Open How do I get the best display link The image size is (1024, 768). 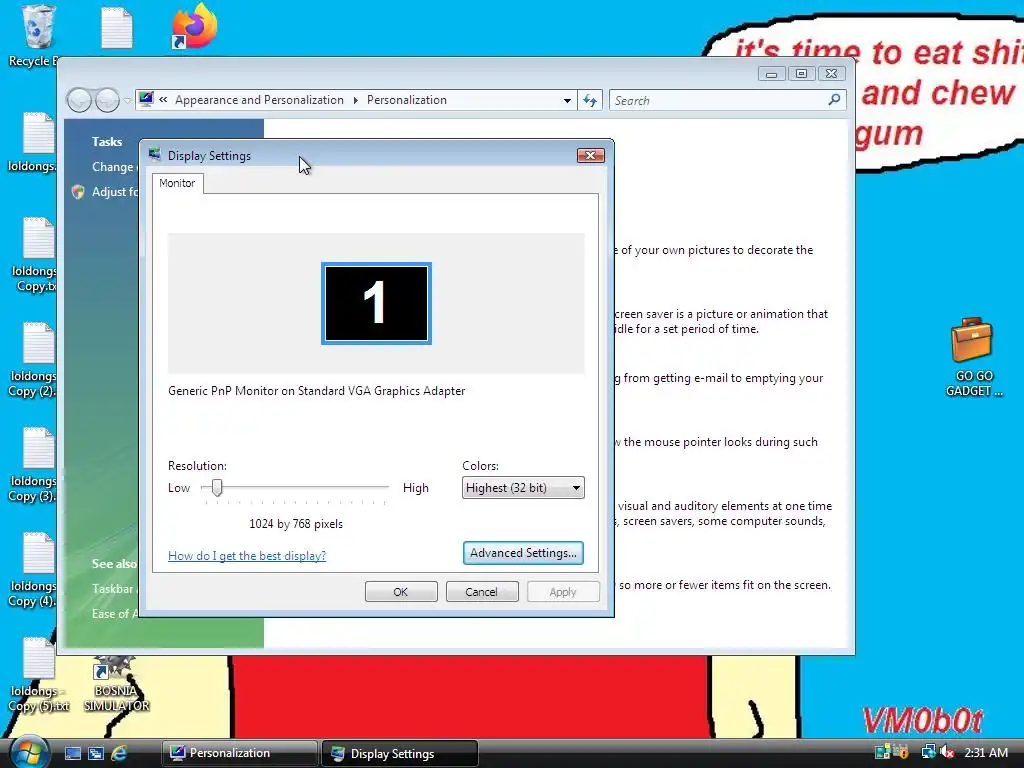(247, 556)
